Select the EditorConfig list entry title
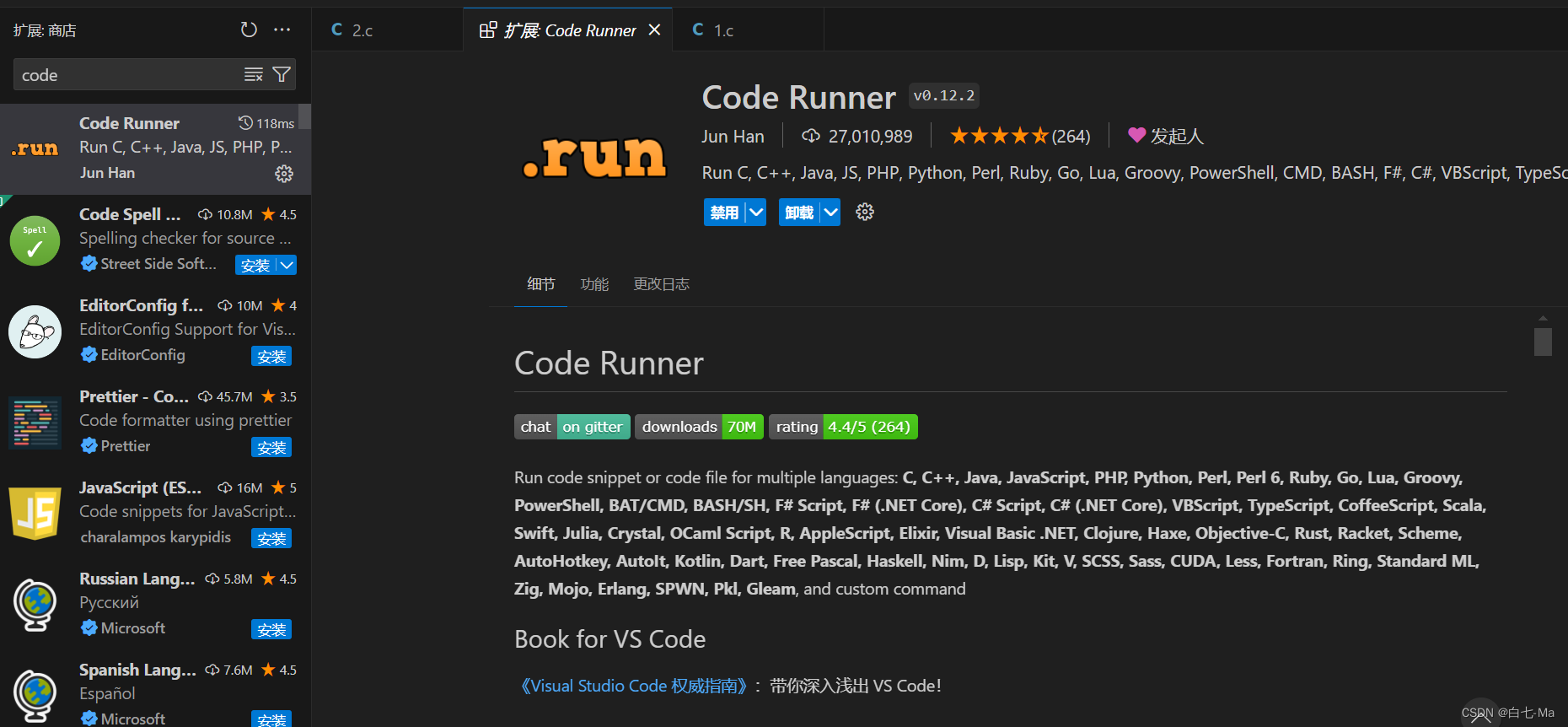The height and width of the screenshot is (727, 1568). point(141,305)
